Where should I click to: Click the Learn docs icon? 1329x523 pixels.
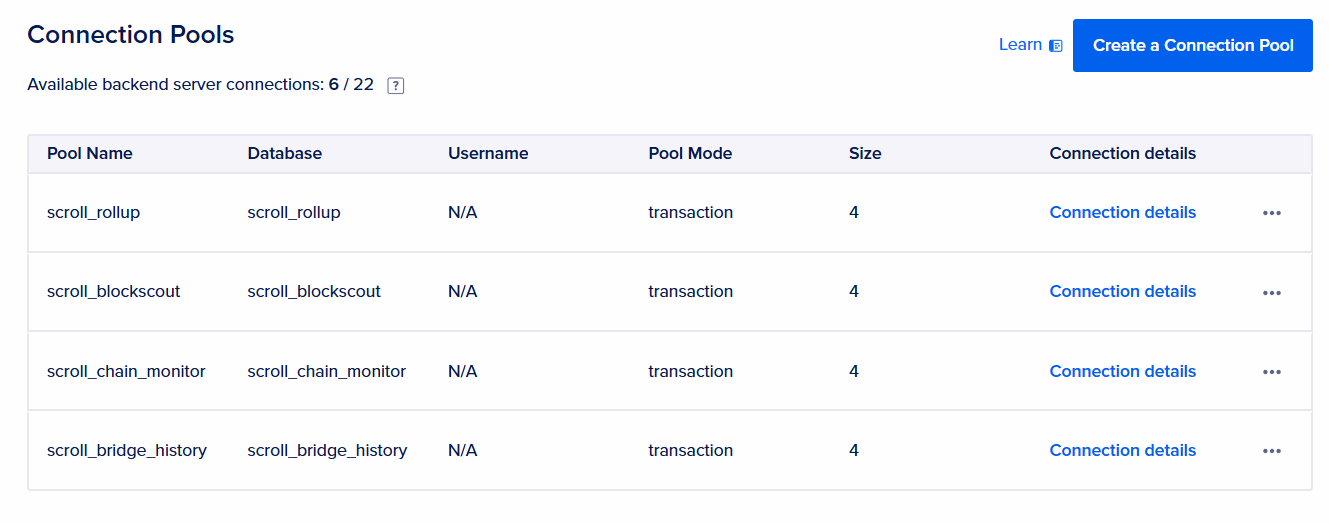coord(1056,45)
